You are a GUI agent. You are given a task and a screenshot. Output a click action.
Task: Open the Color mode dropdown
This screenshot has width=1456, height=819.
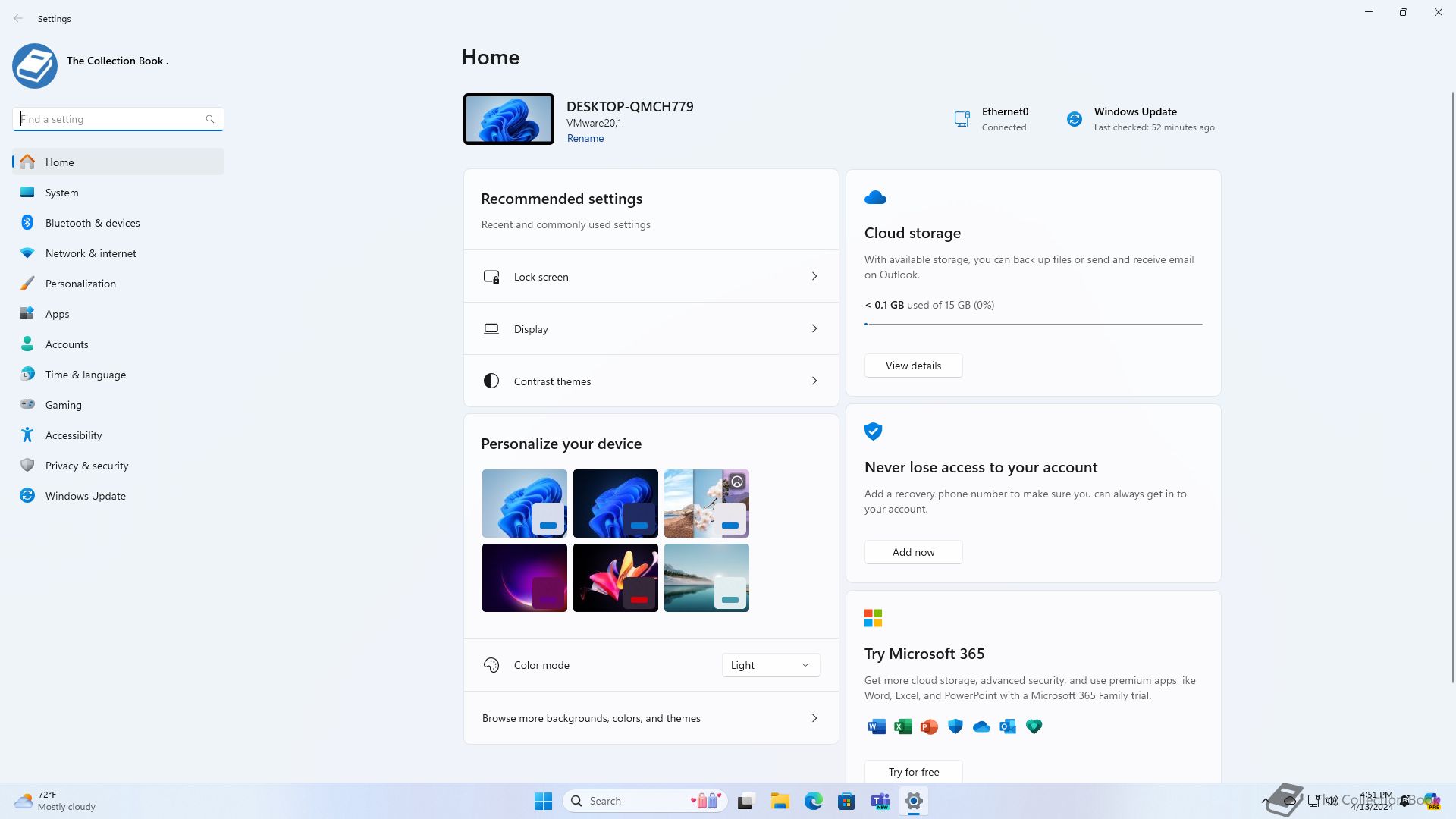point(770,665)
